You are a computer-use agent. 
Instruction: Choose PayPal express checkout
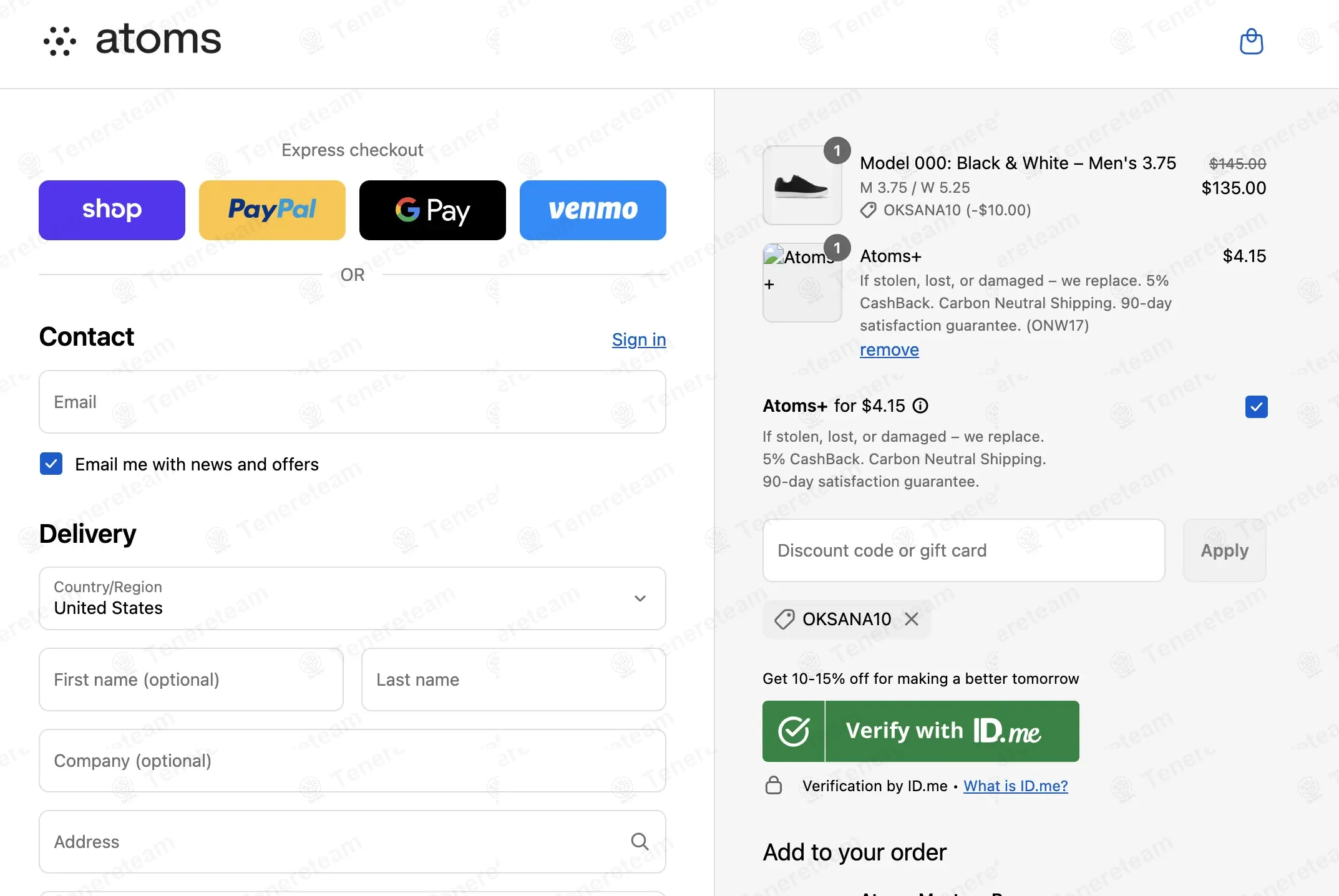[272, 210]
